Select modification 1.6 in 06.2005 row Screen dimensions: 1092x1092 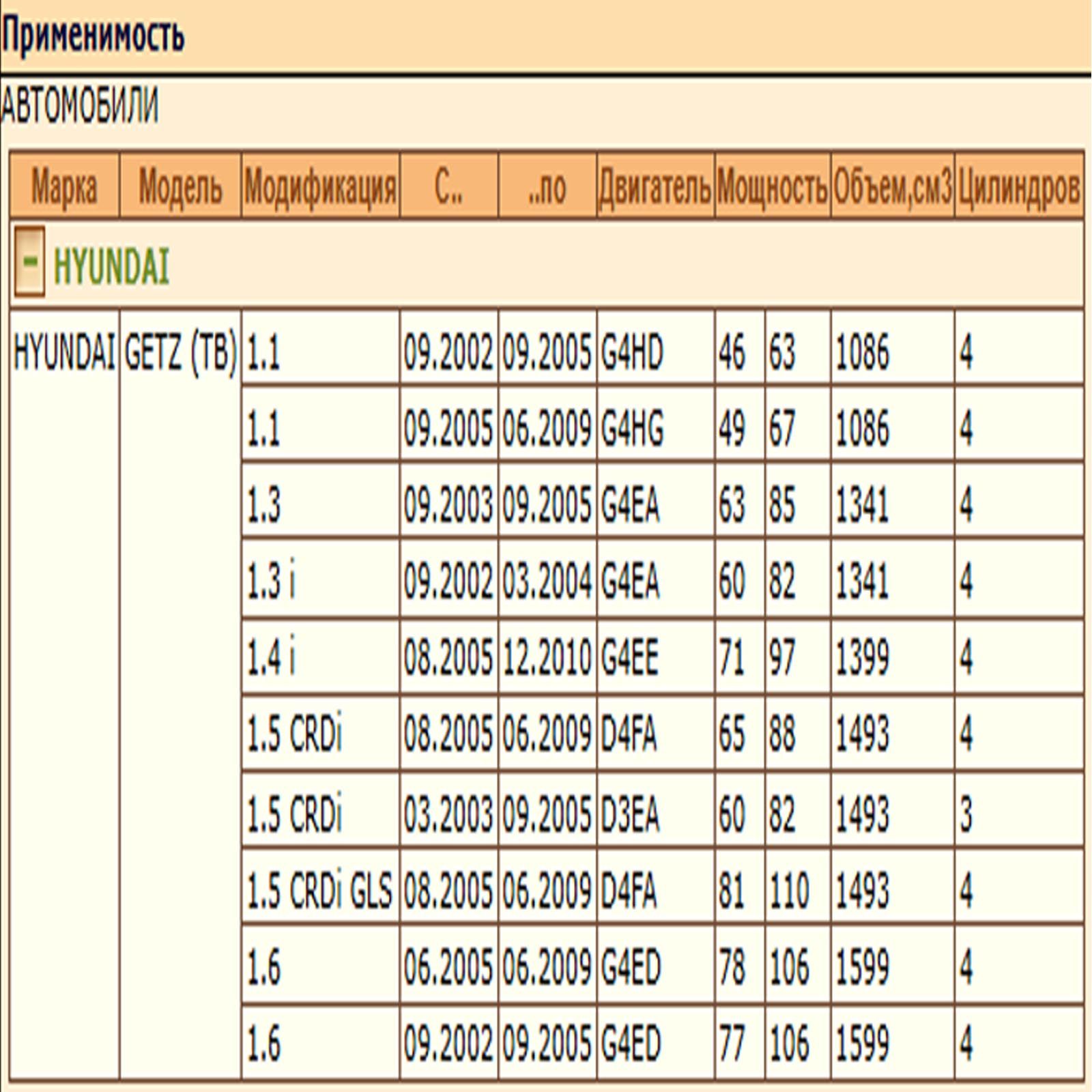point(320,965)
